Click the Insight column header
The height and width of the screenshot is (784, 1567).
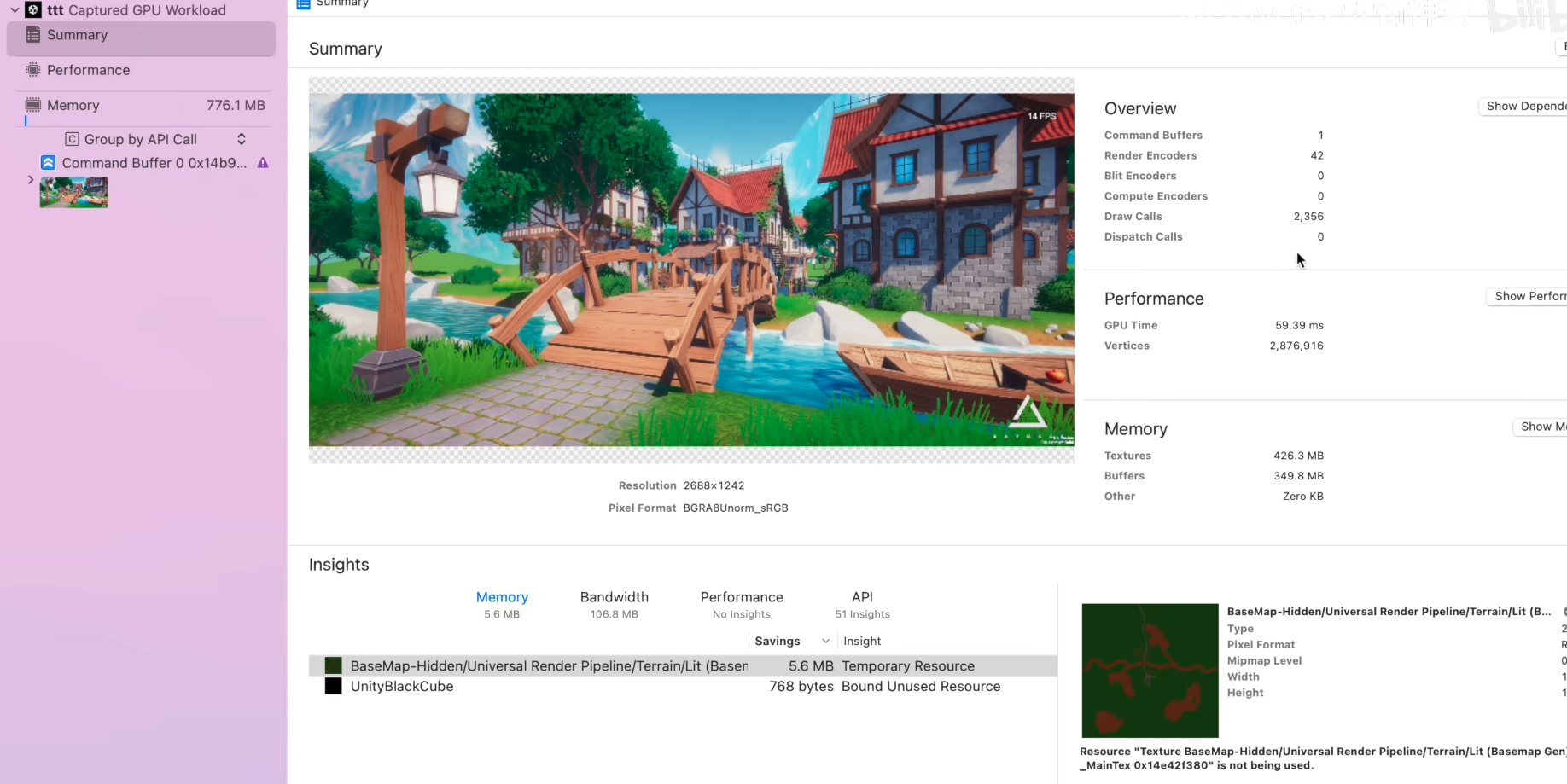862,642
